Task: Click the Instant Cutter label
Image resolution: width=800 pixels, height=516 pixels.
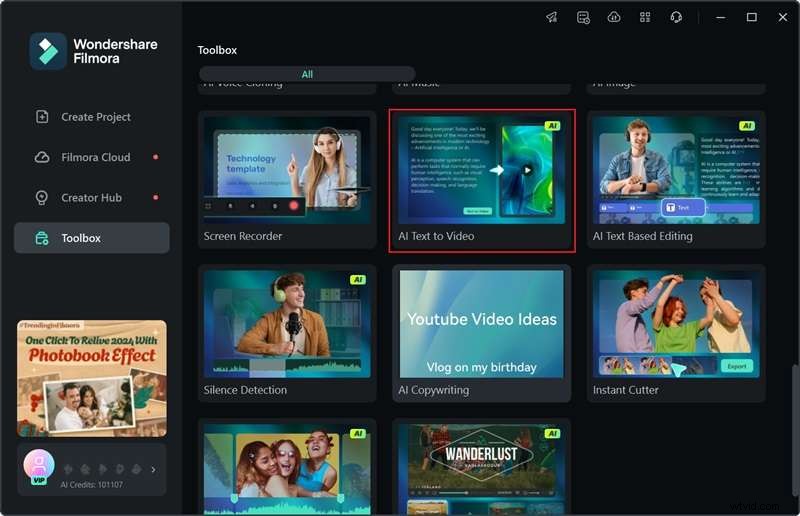Action: pos(626,390)
